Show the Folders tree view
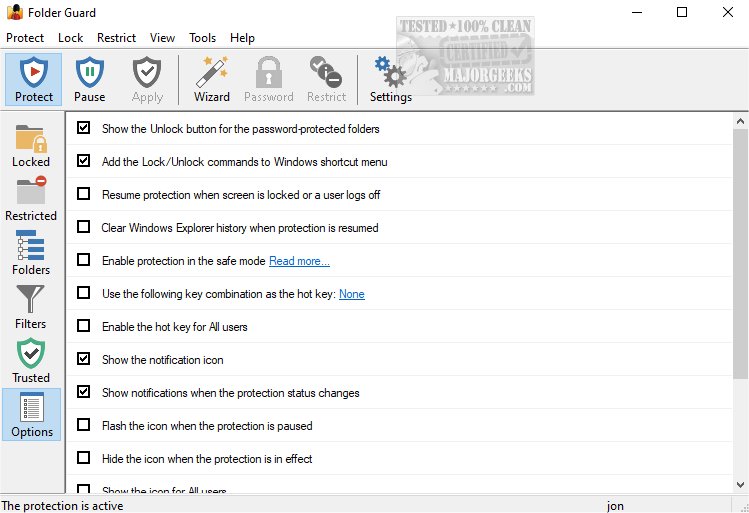The height and width of the screenshot is (513, 749). [31, 253]
